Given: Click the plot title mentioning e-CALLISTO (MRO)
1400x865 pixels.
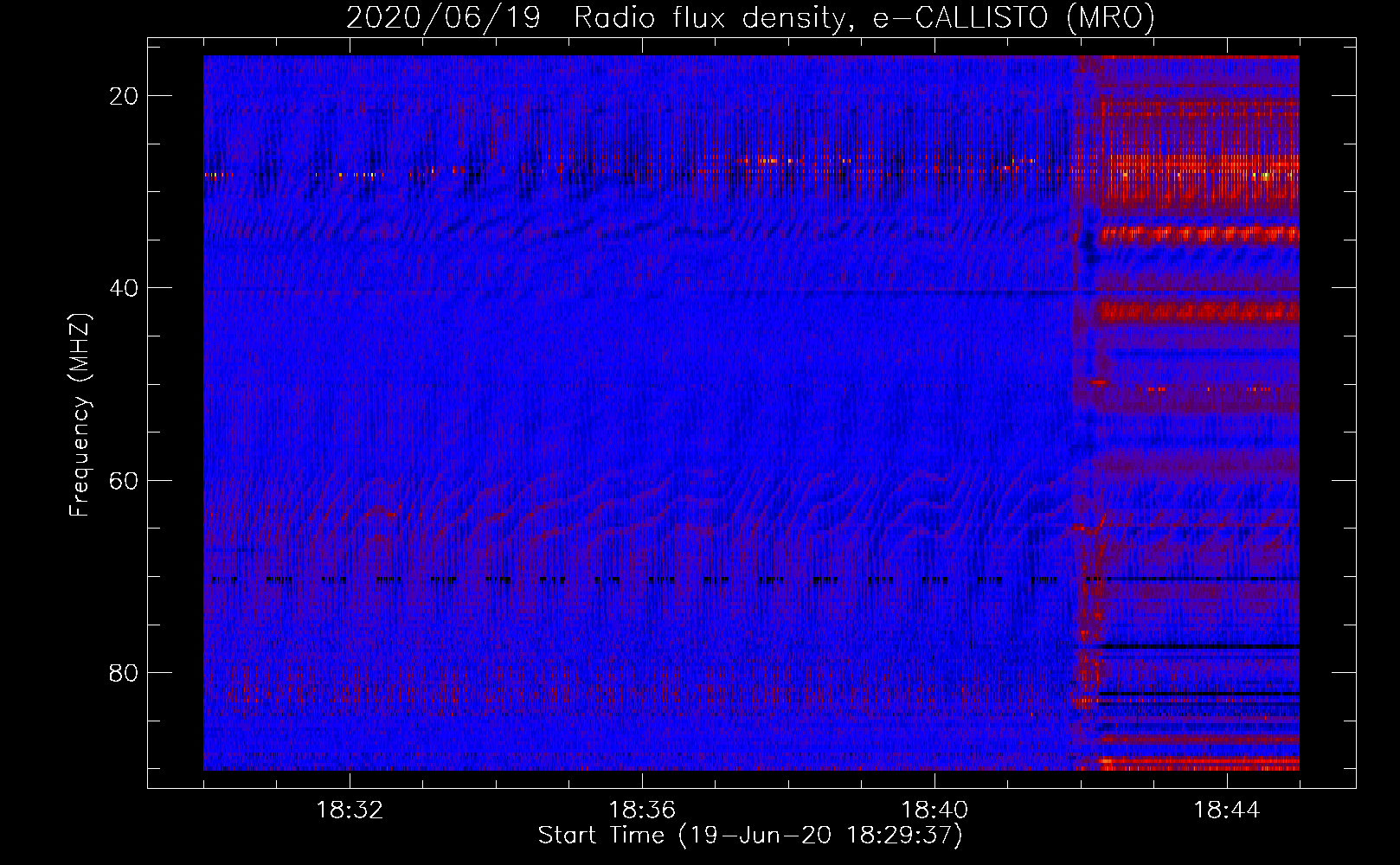Looking at the screenshot, I should (750, 17).
